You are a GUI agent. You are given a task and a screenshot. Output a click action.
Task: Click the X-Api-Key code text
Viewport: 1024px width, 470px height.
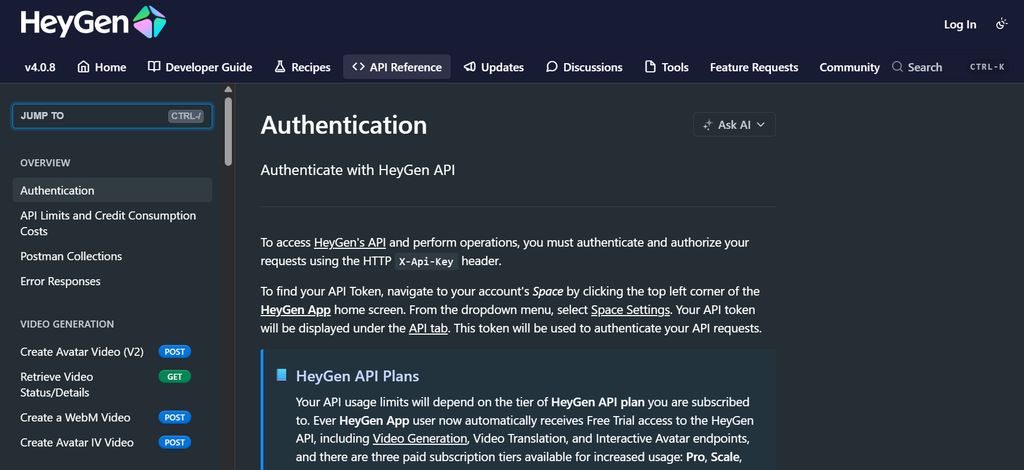point(428,261)
